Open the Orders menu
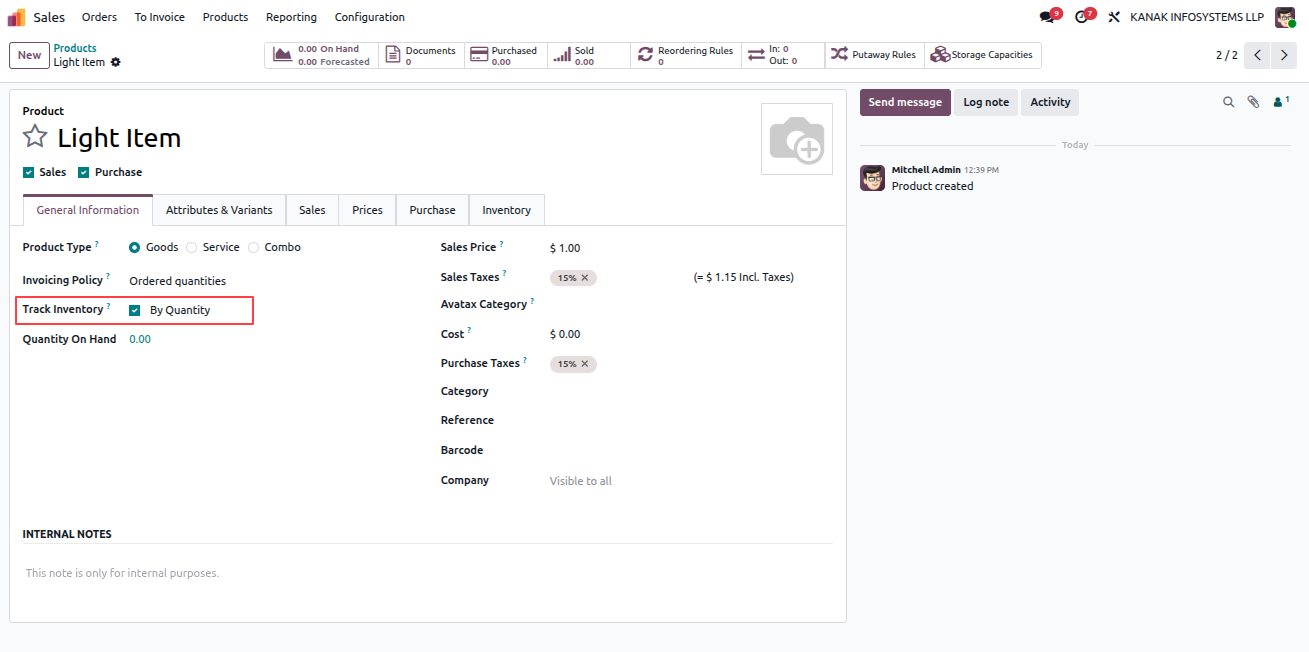 [x=99, y=17]
